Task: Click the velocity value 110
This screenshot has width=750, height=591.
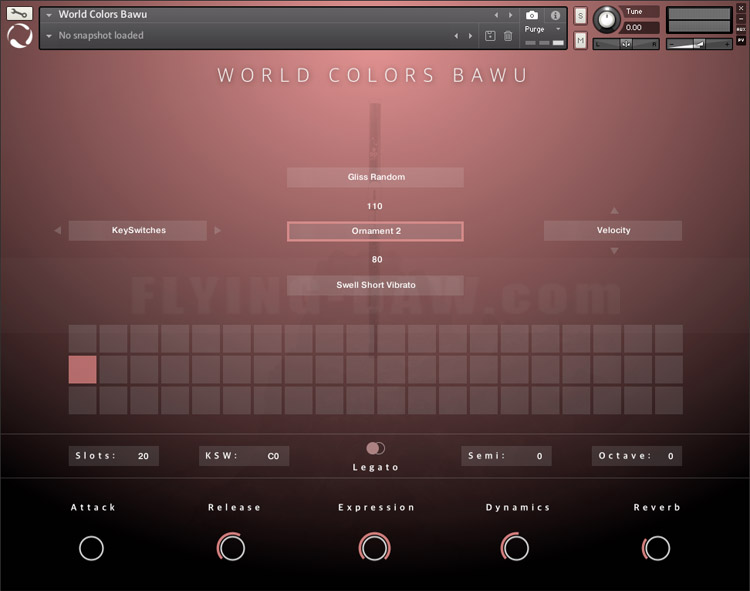Action: coord(375,206)
